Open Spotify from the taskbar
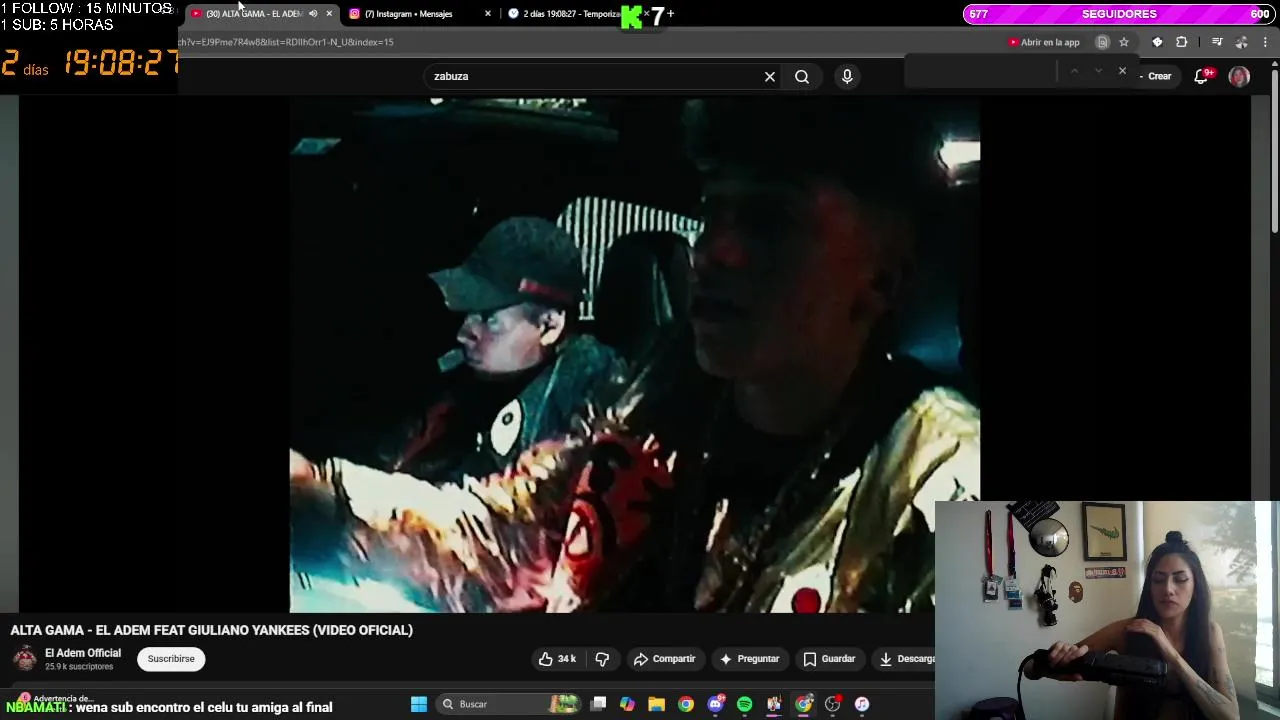 click(x=744, y=704)
